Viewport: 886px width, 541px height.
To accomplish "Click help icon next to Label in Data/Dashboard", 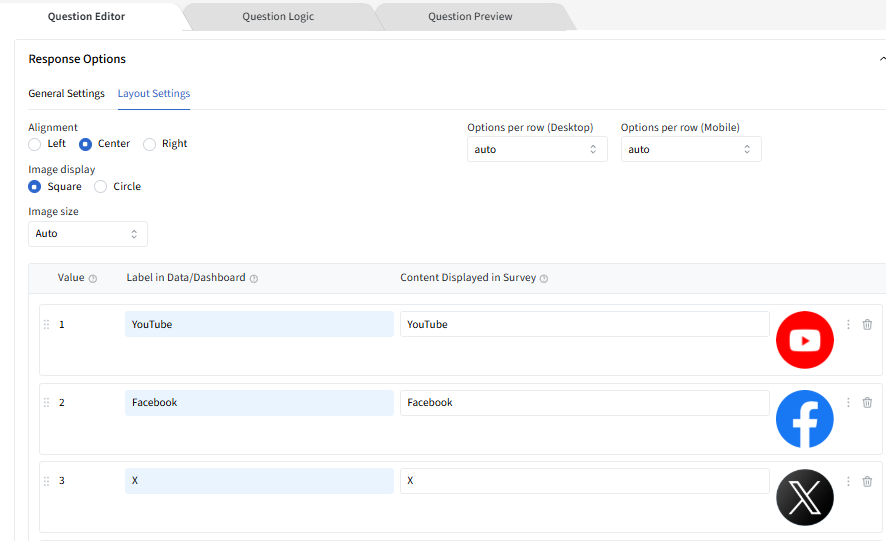I will click(254, 279).
